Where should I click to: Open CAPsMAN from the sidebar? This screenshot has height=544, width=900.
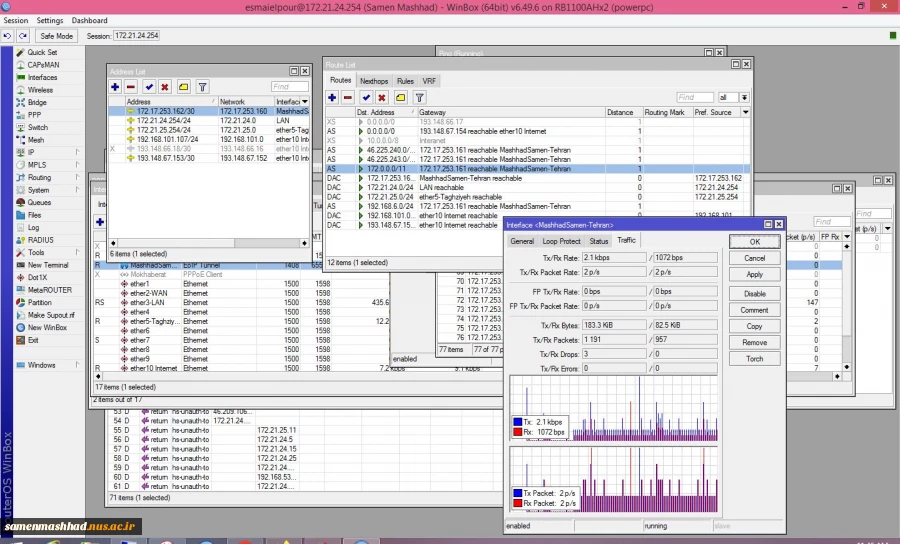click(x=43, y=65)
